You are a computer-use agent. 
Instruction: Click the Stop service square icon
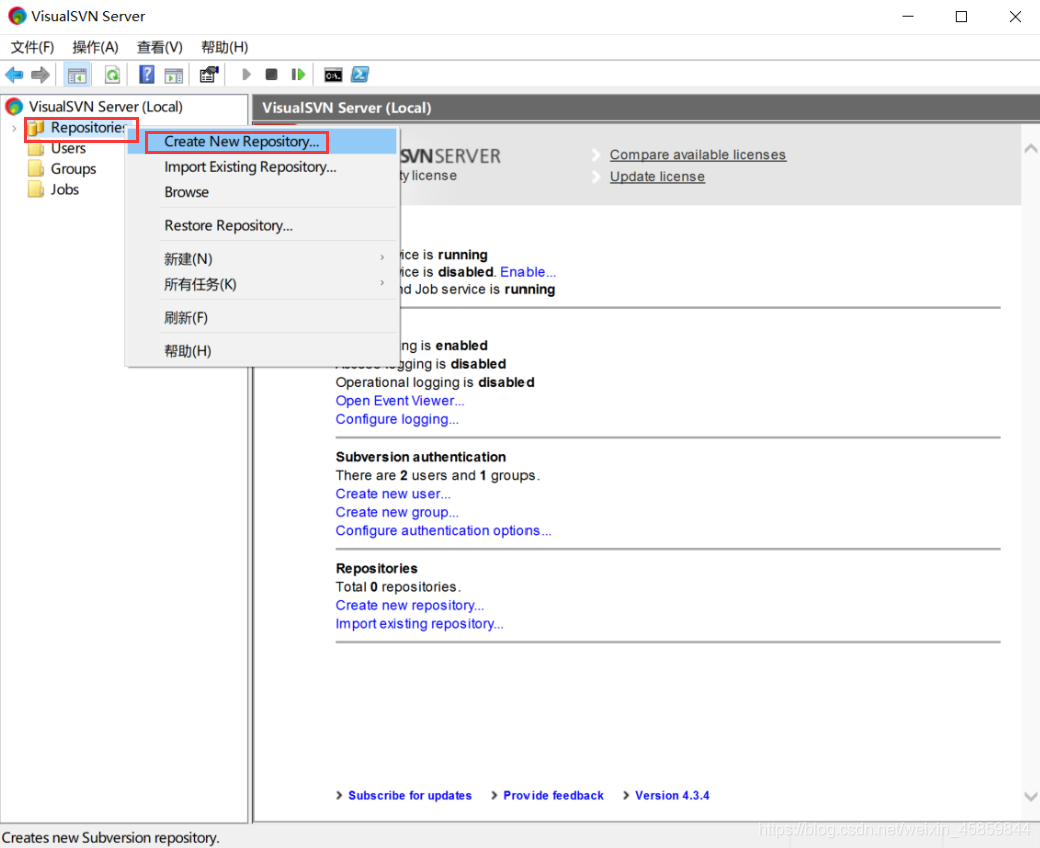coord(271,74)
